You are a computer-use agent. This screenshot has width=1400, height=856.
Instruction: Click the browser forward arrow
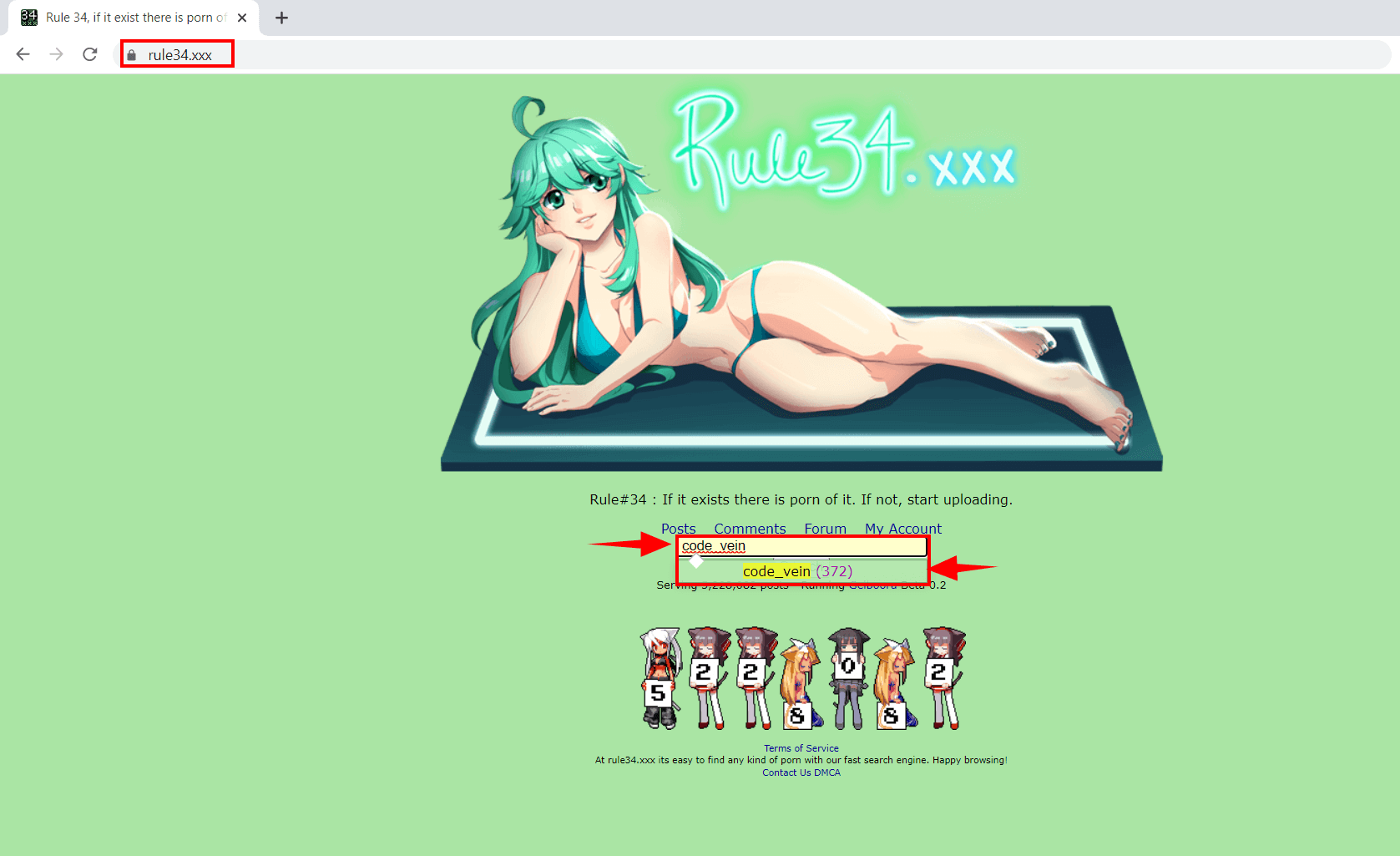[56, 54]
